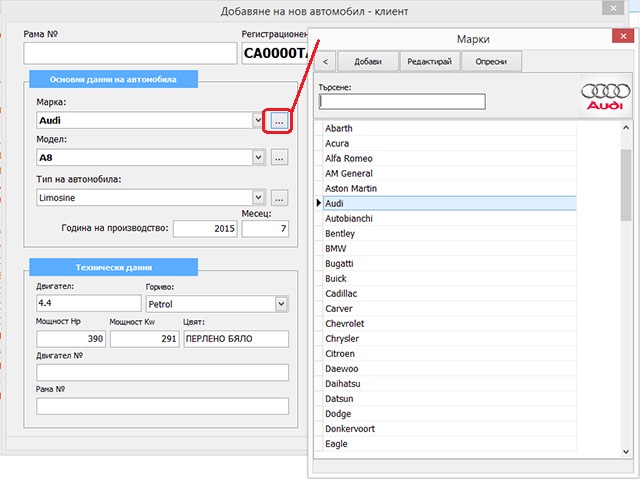
Task: Expand the Гориво dropdown showing Petrol
Action: (x=281, y=304)
